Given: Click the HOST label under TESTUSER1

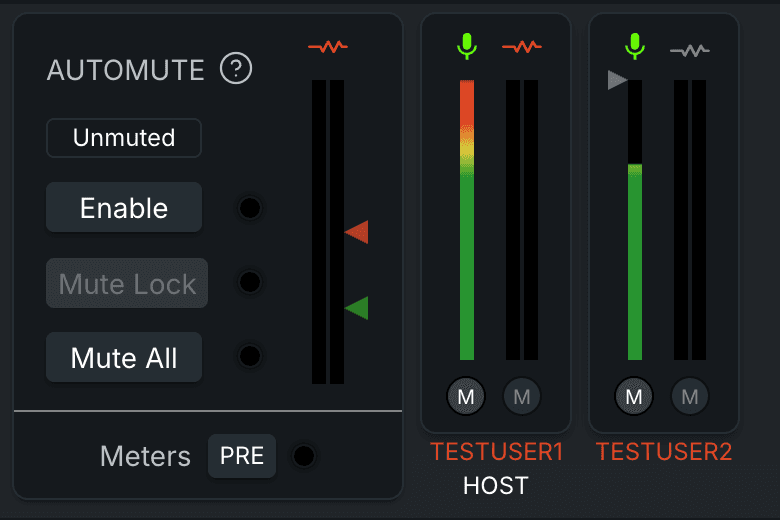Looking at the screenshot, I should coord(495,486).
